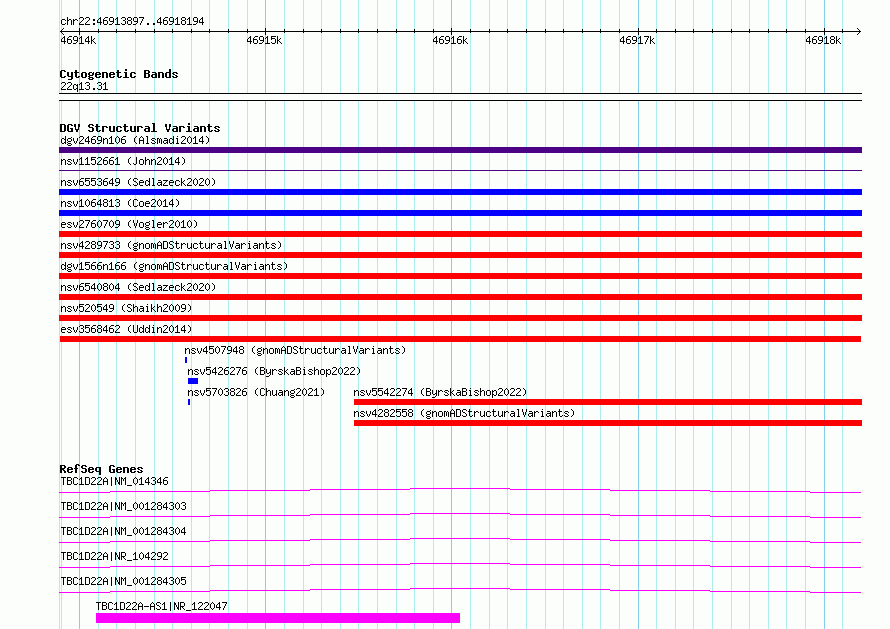
Task: Click the red bar under nsv6540804
Action: (460, 297)
